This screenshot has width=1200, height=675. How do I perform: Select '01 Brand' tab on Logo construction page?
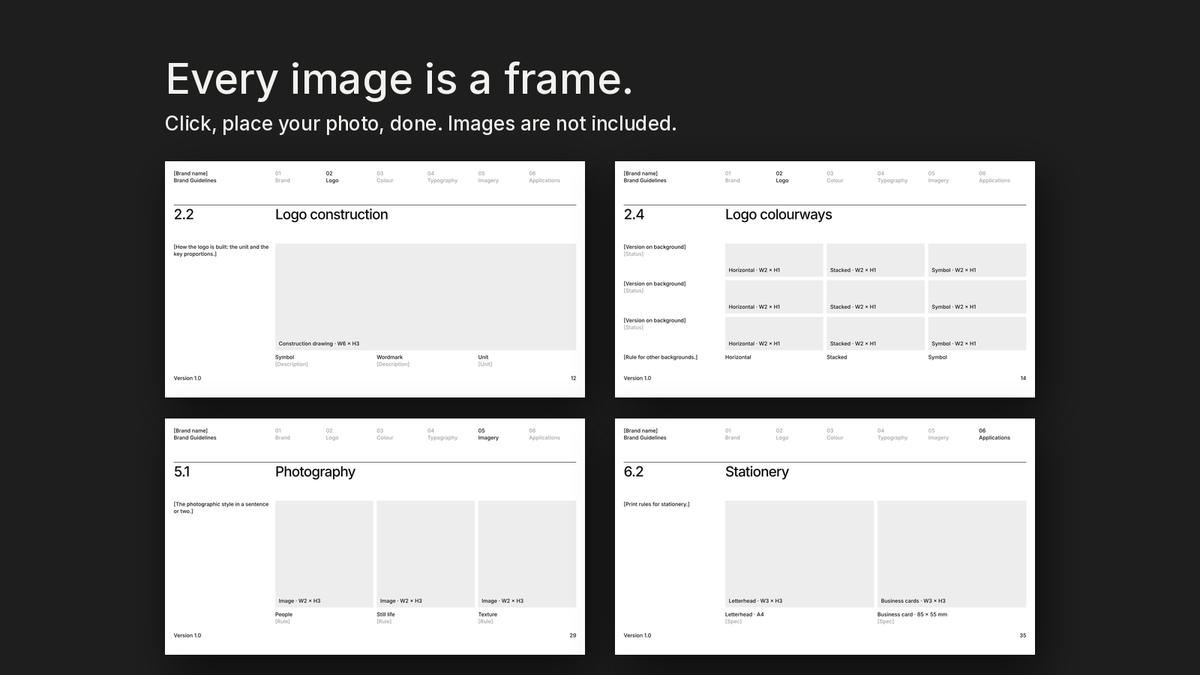coord(282,177)
